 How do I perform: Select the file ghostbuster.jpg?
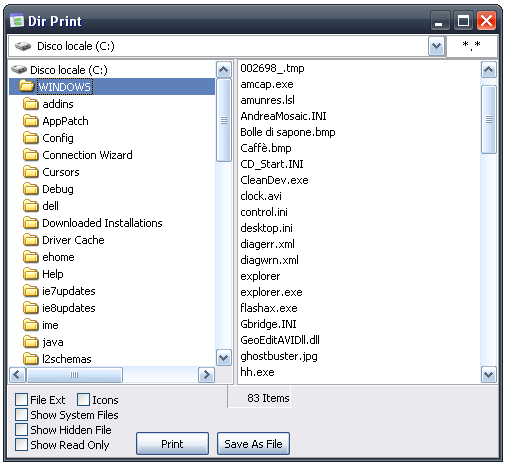tap(279, 356)
